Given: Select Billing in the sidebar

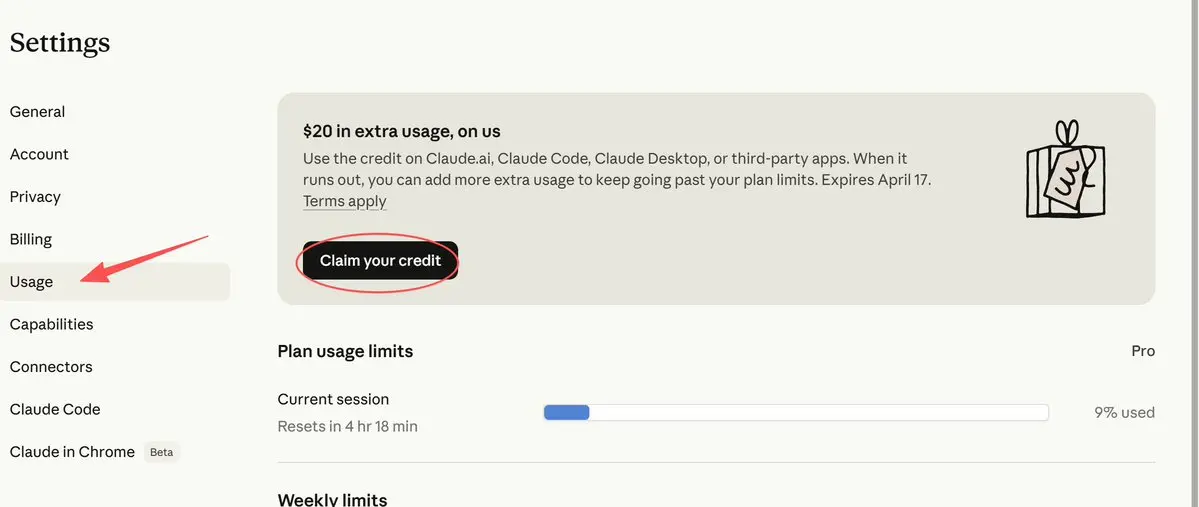Looking at the screenshot, I should tap(31, 239).
